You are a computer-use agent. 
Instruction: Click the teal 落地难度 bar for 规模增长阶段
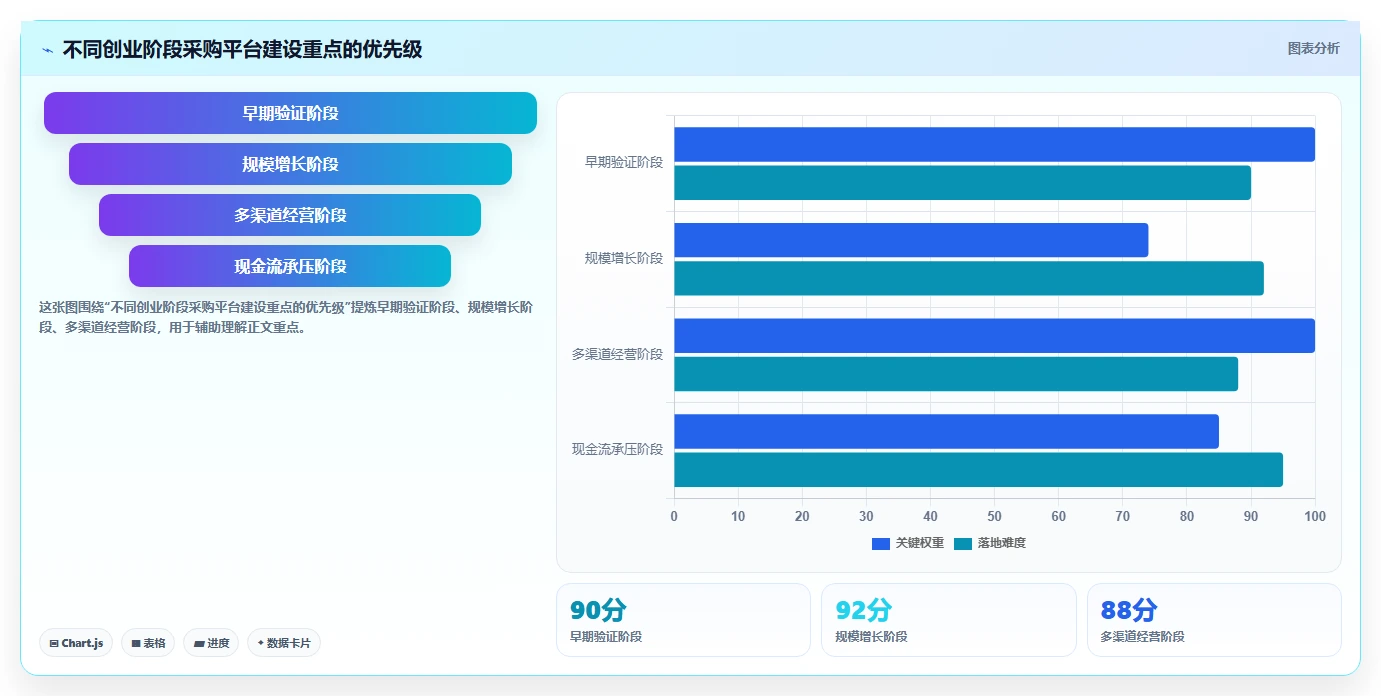(x=969, y=278)
